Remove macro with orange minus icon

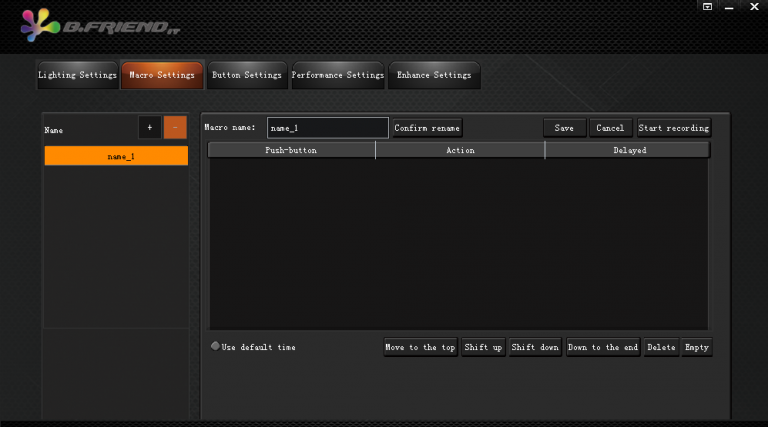click(175, 127)
